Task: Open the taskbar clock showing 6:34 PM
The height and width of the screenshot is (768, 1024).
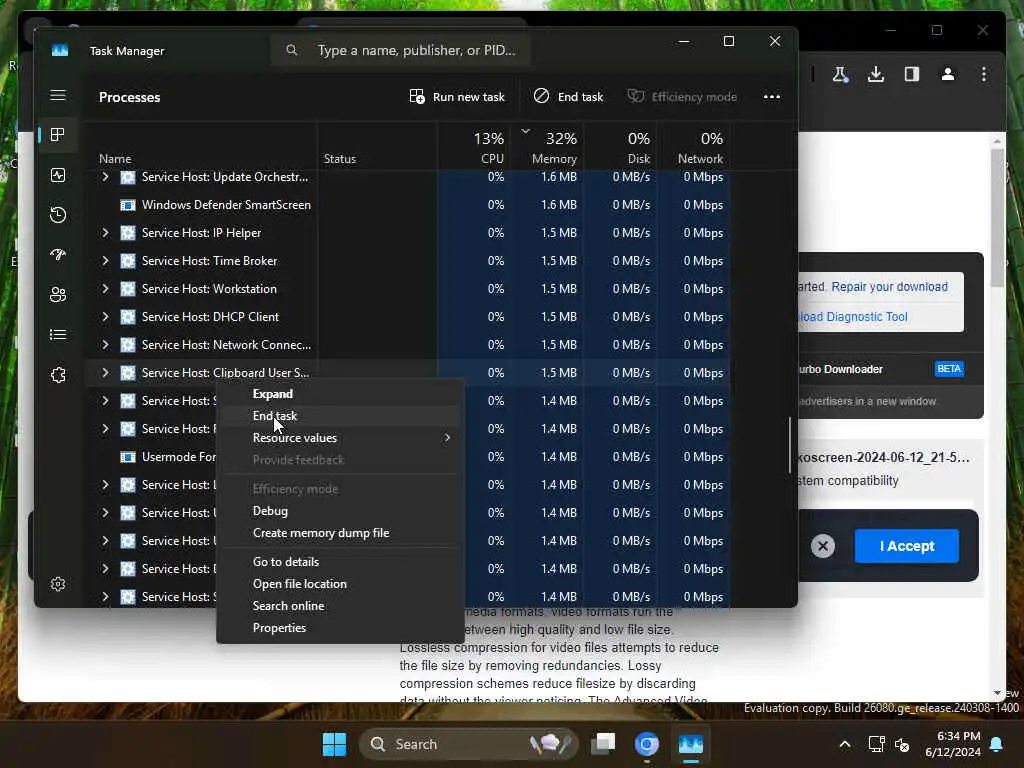Action: tap(952, 744)
